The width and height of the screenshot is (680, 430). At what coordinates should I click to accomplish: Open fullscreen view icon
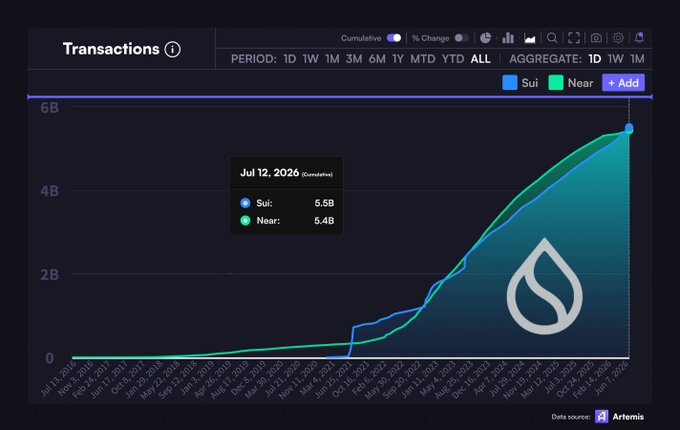click(x=574, y=38)
